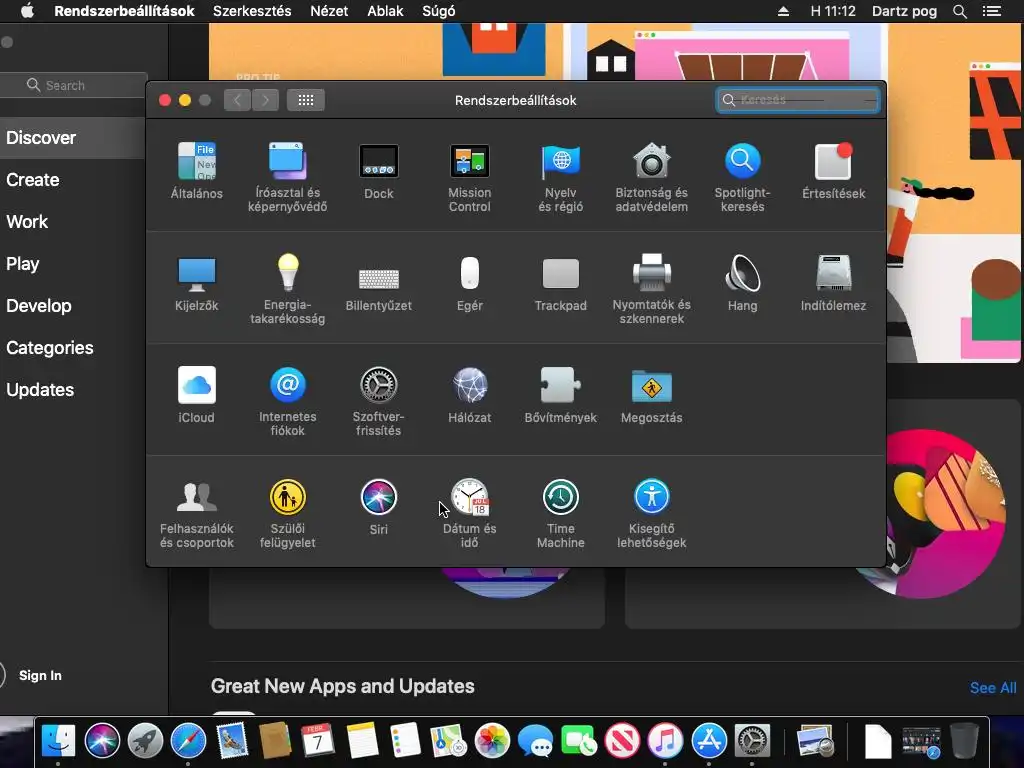Click Dartz pog user menu
1024x768 pixels.
(x=904, y=11)
